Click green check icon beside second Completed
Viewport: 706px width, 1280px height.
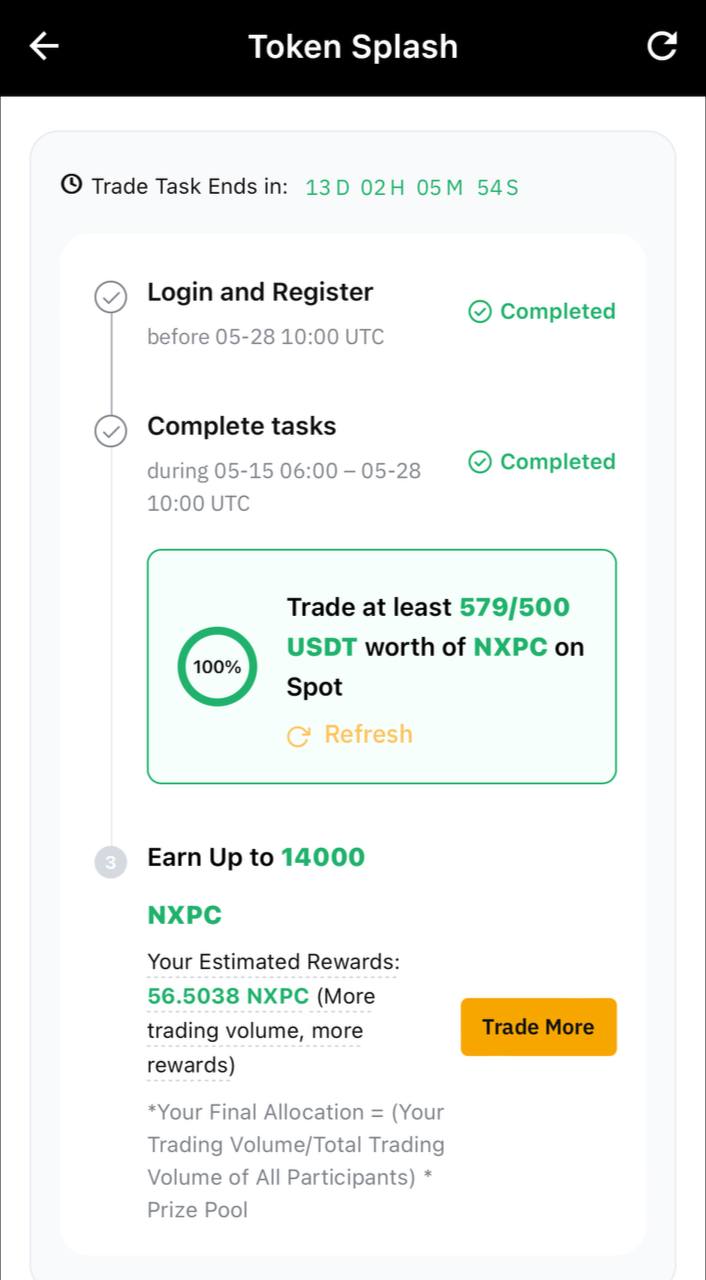(x=480, y=462)
